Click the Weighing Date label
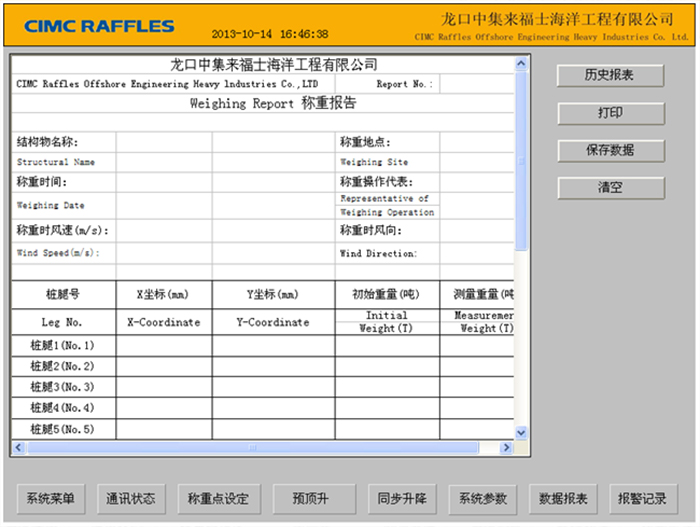The height and width of the screenshot is (527, 700). pos(50,205)
